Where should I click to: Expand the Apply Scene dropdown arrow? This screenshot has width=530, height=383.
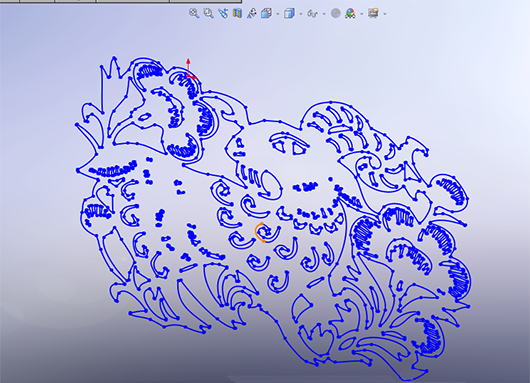coord(362,14)
